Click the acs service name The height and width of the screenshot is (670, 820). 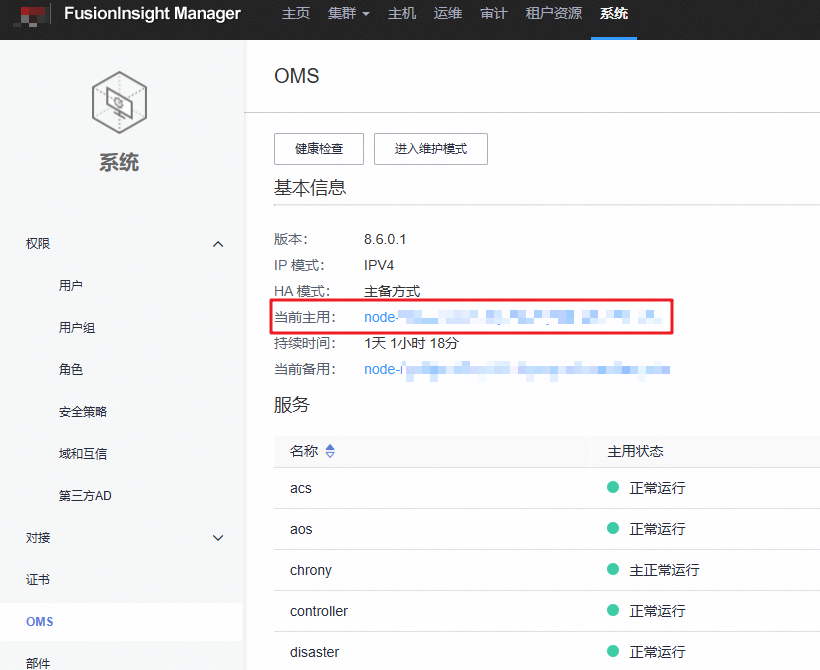301,488
